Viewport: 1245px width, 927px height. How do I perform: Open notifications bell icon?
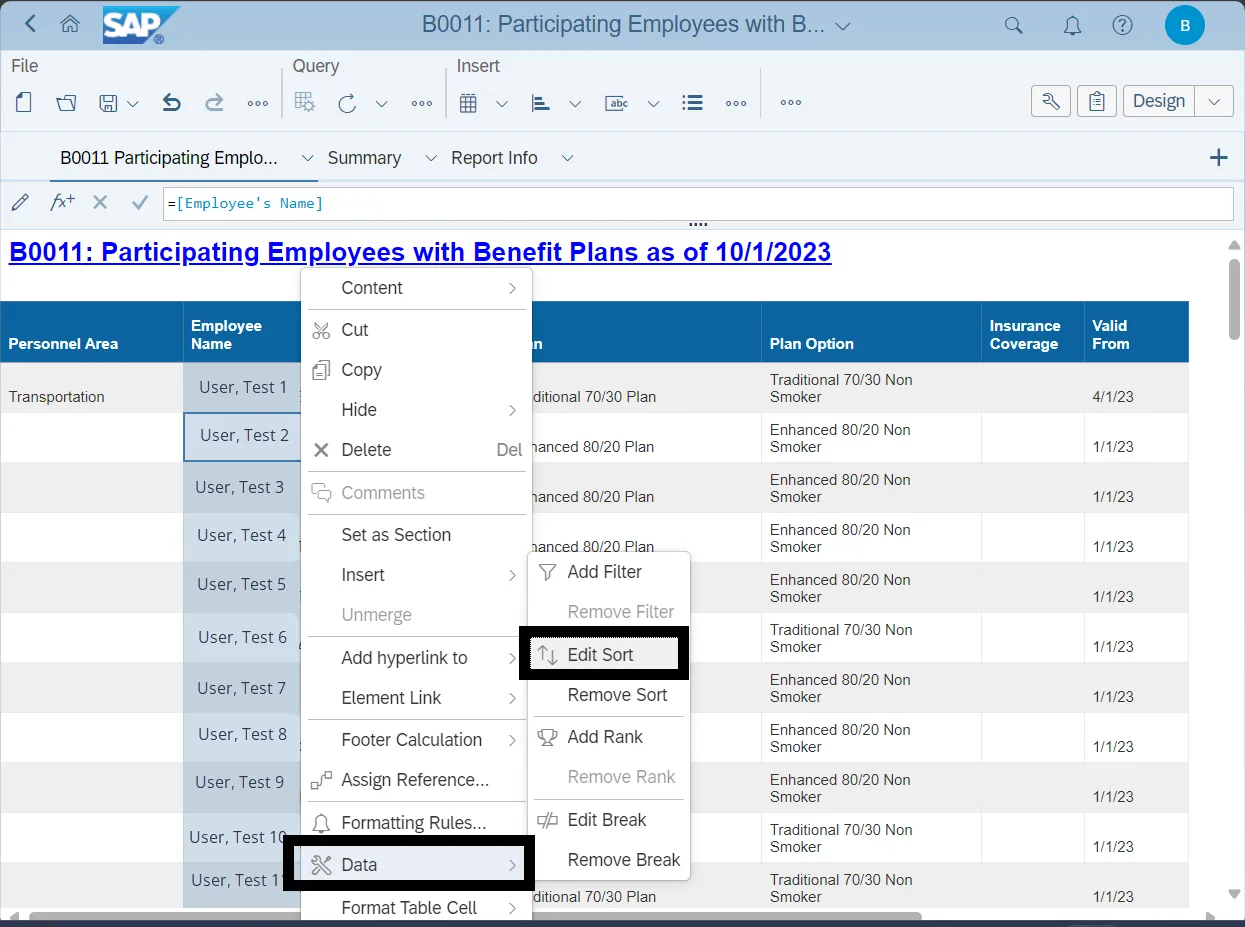pos(1072,26)
